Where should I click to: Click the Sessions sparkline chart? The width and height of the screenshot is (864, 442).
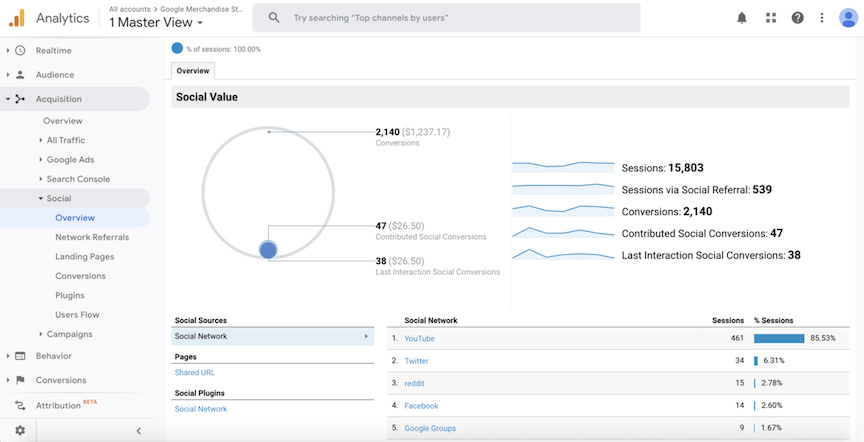[563, 166]
